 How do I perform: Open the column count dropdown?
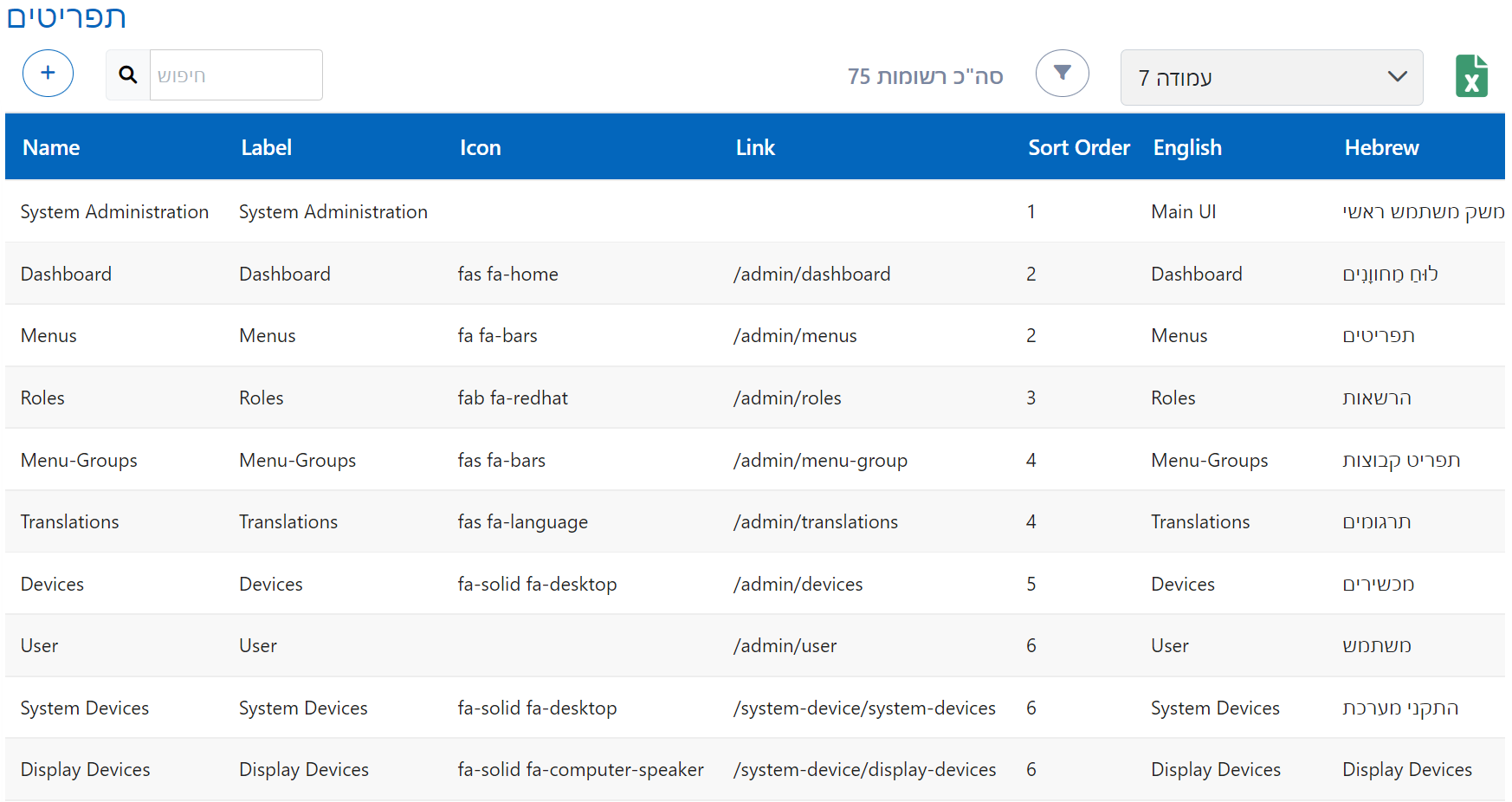pyautogui.click(x=1270, y=78)
